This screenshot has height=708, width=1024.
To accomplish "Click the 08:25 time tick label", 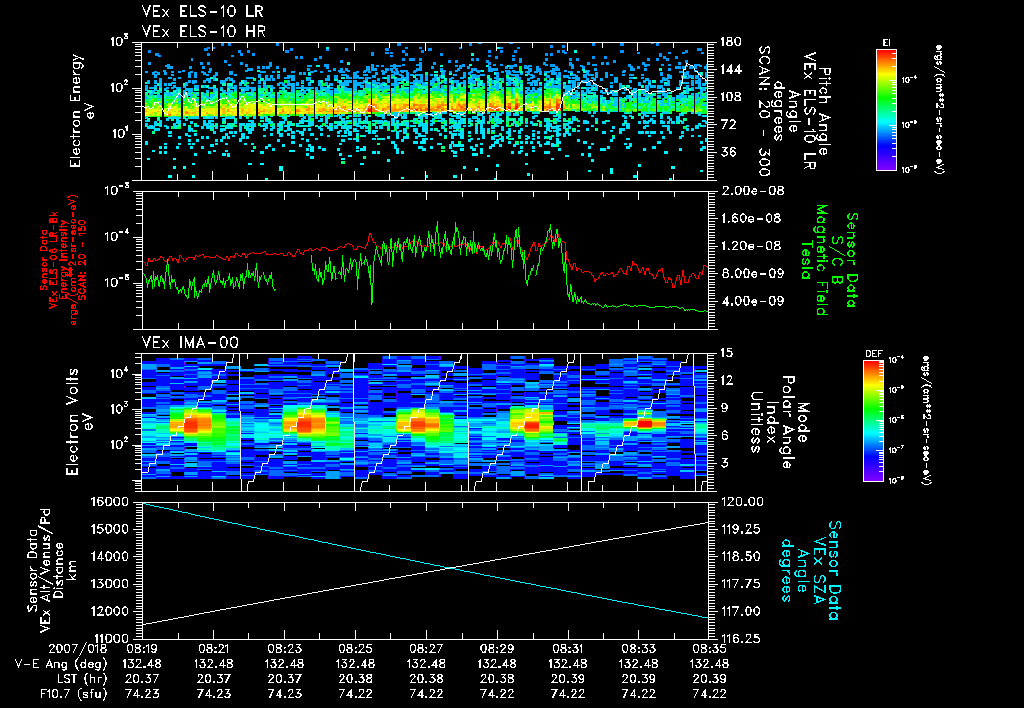I will point(355,648).
